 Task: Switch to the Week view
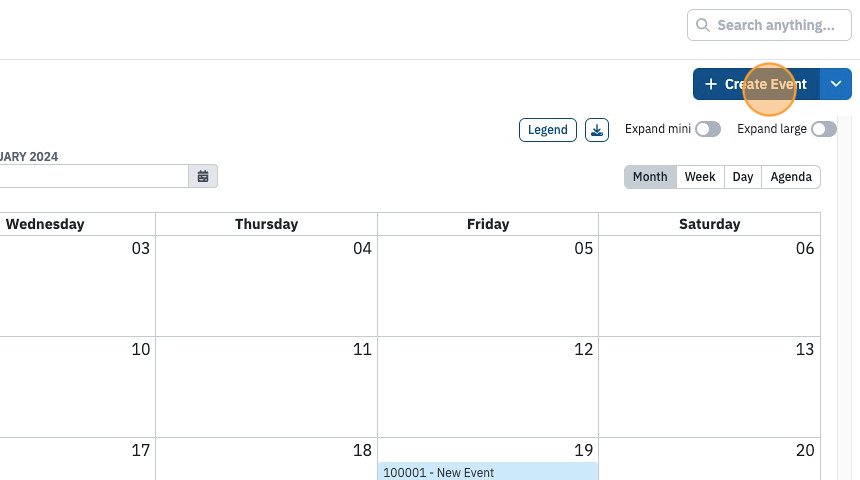[x=700, y=177]
